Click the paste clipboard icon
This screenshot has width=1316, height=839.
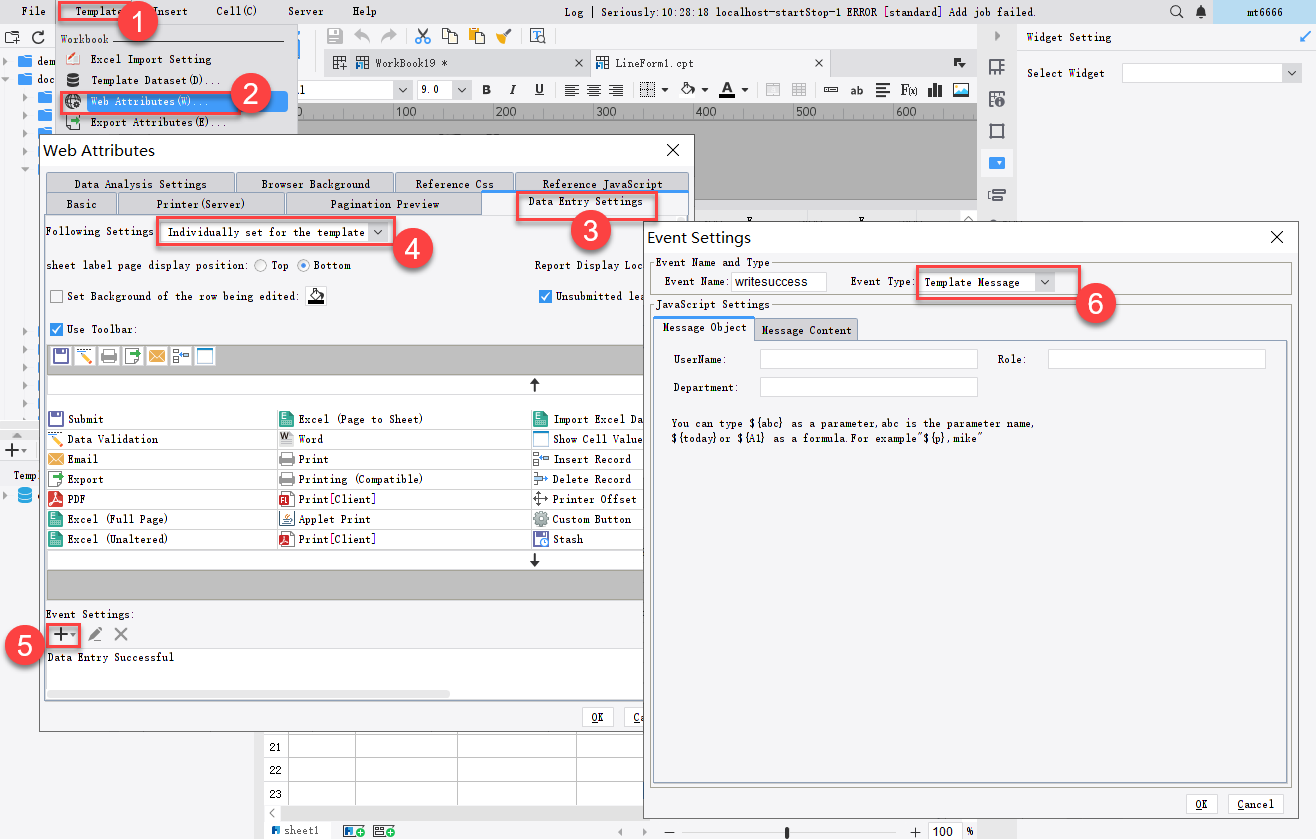(478, 36)
